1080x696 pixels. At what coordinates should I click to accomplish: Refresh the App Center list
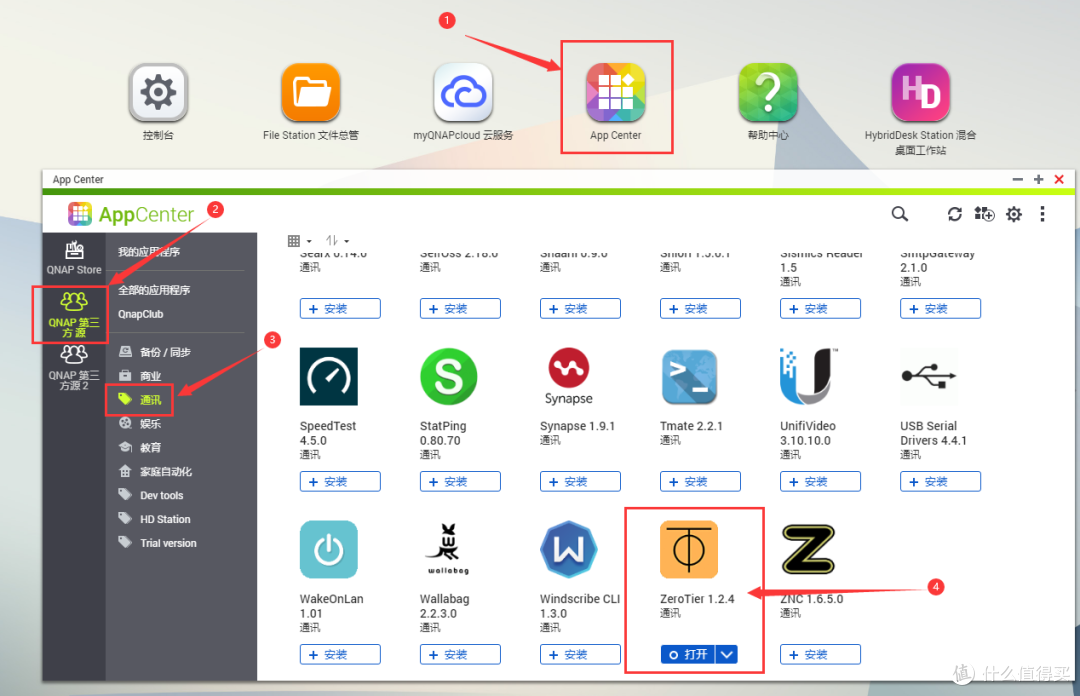[955, 214]
